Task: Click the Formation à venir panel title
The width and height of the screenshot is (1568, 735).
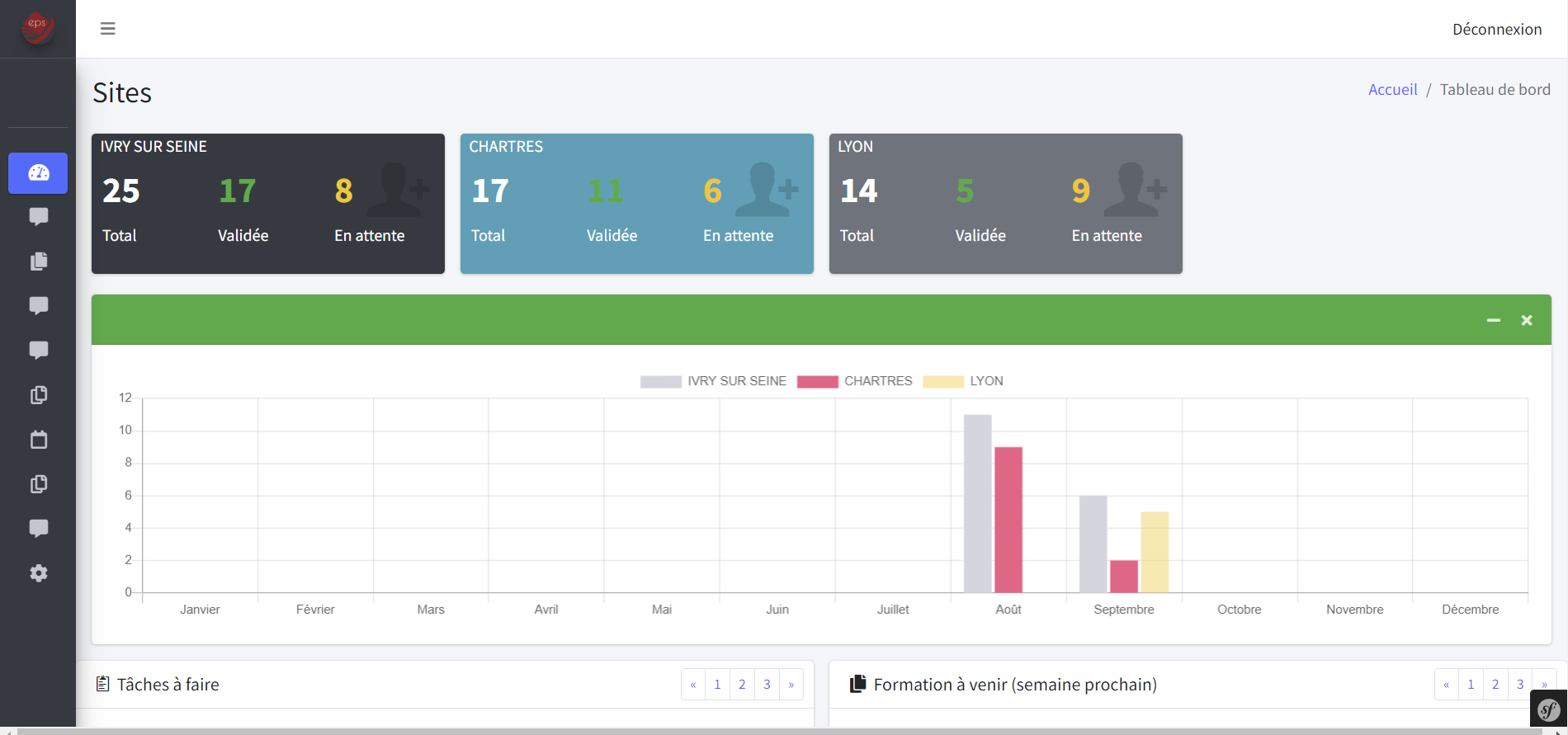Action: tap(1015, 685)
